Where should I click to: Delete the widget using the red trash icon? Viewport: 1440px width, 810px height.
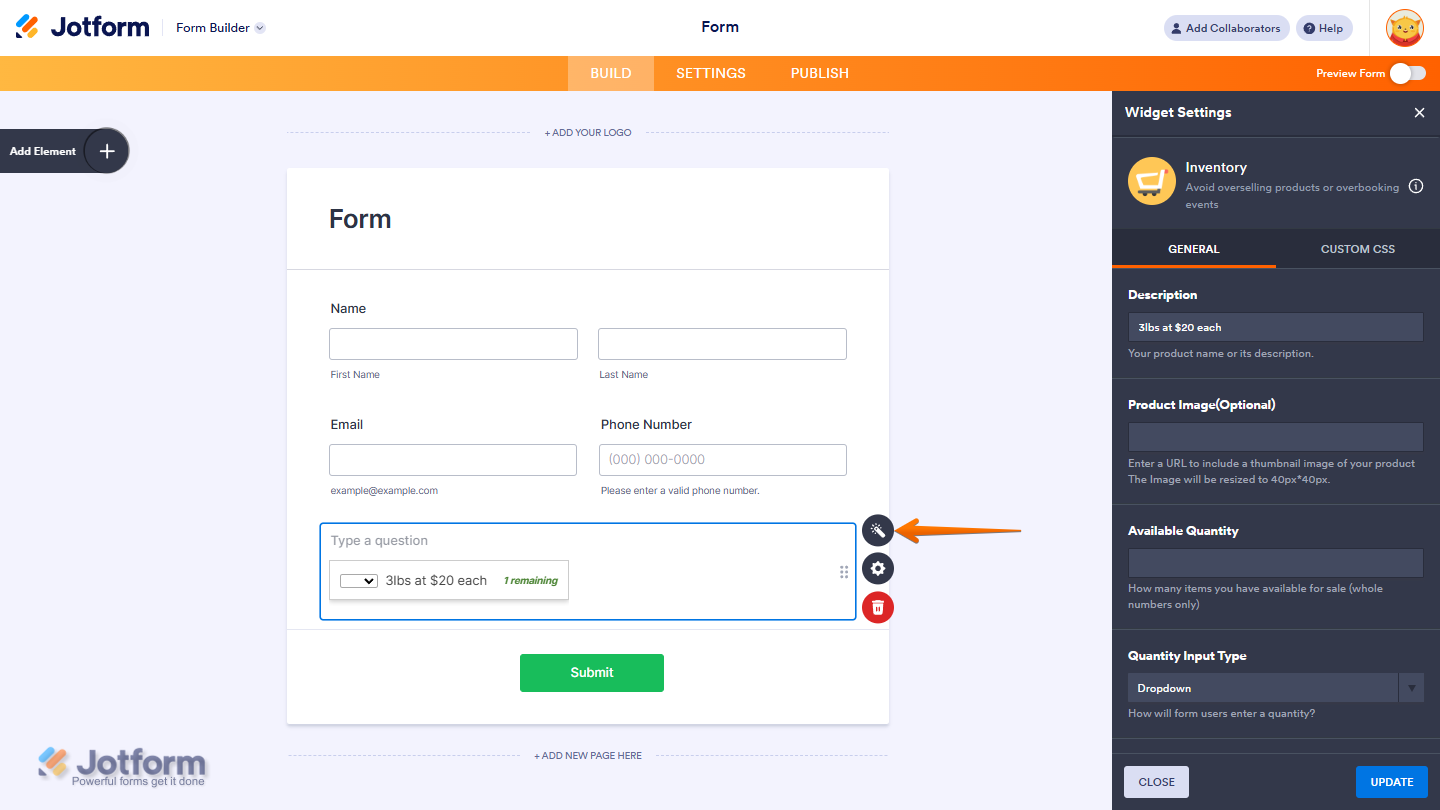click(877, 607)
